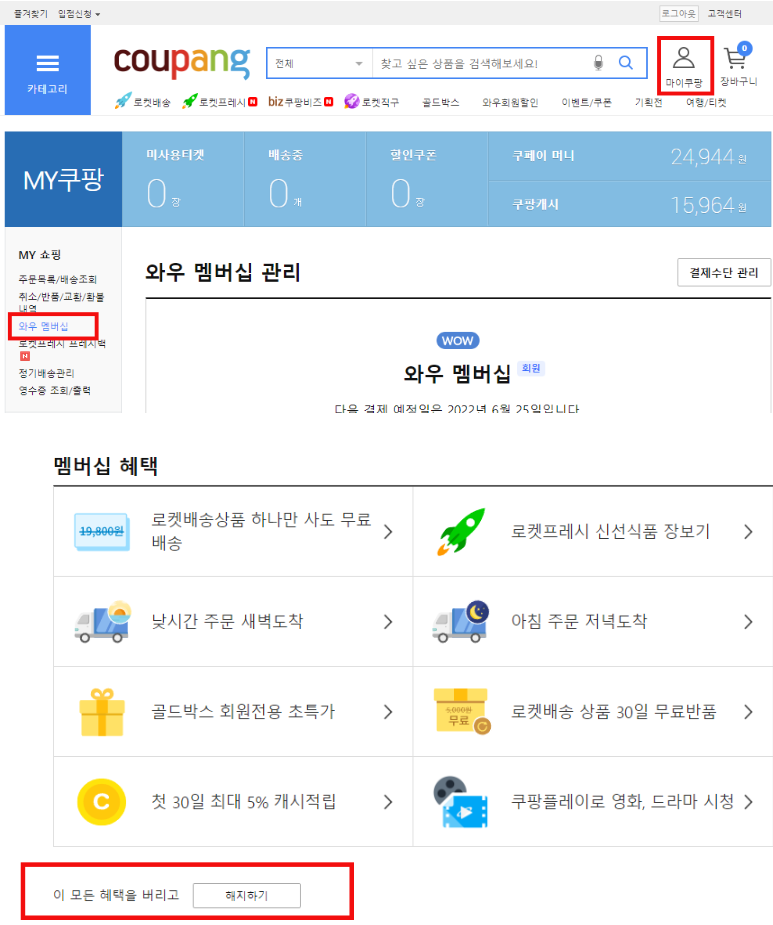Click the microphone voice search icon

598,63
